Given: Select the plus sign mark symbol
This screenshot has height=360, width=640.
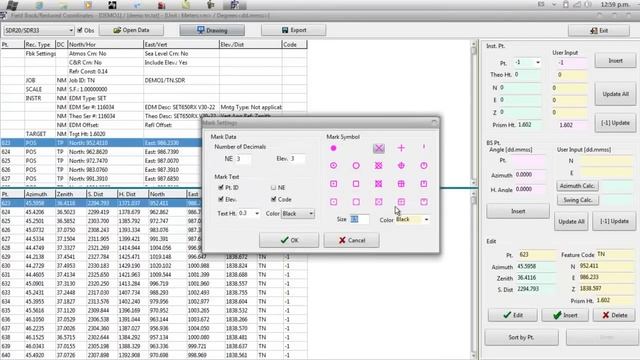Looking at the screenshot, I should pyautogui.click(x=401, y=148).
